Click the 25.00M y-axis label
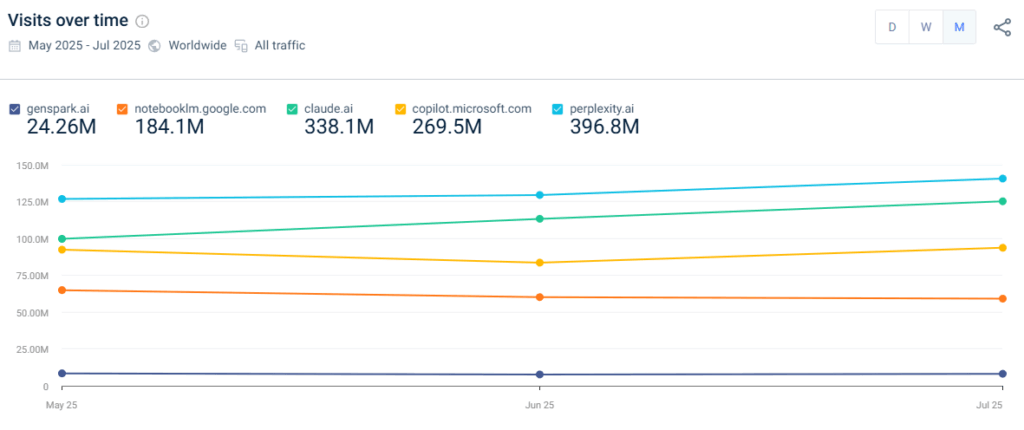The height and width of the screenshot is (430, 1024). point(33,350)
